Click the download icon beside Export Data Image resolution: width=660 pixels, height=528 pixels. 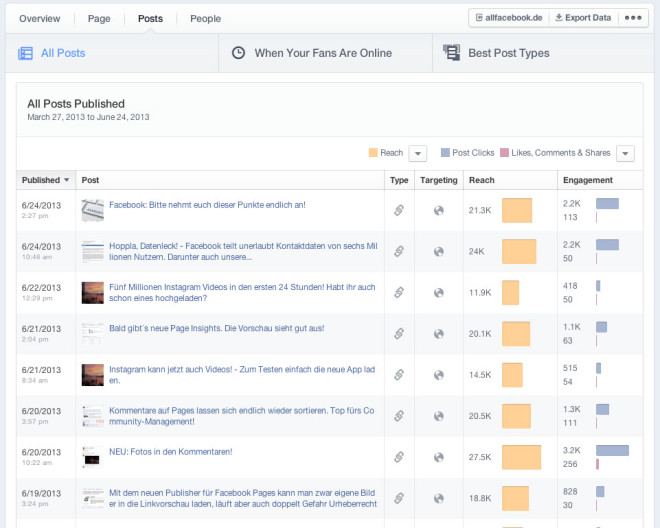click(559, 17)
